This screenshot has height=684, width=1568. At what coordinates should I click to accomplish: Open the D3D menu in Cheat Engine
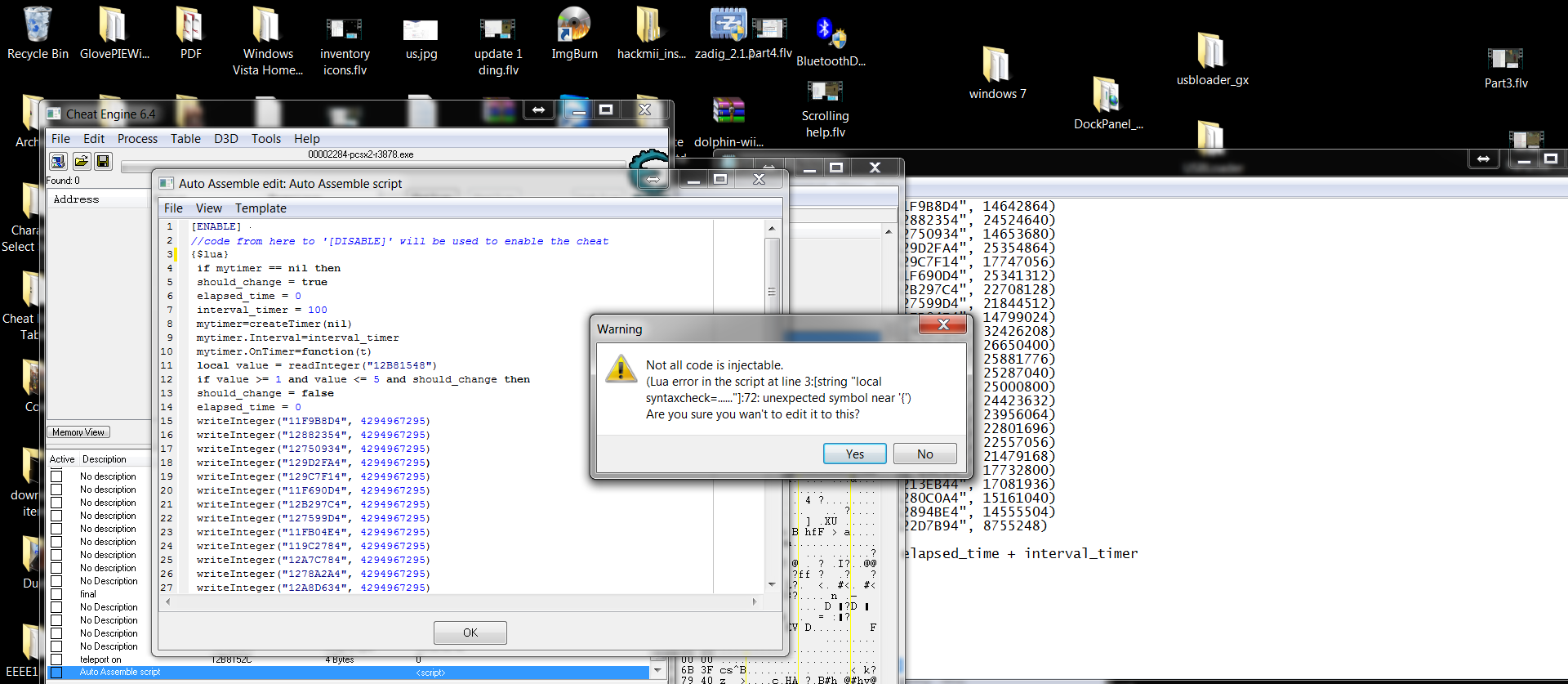coord(226,139)
